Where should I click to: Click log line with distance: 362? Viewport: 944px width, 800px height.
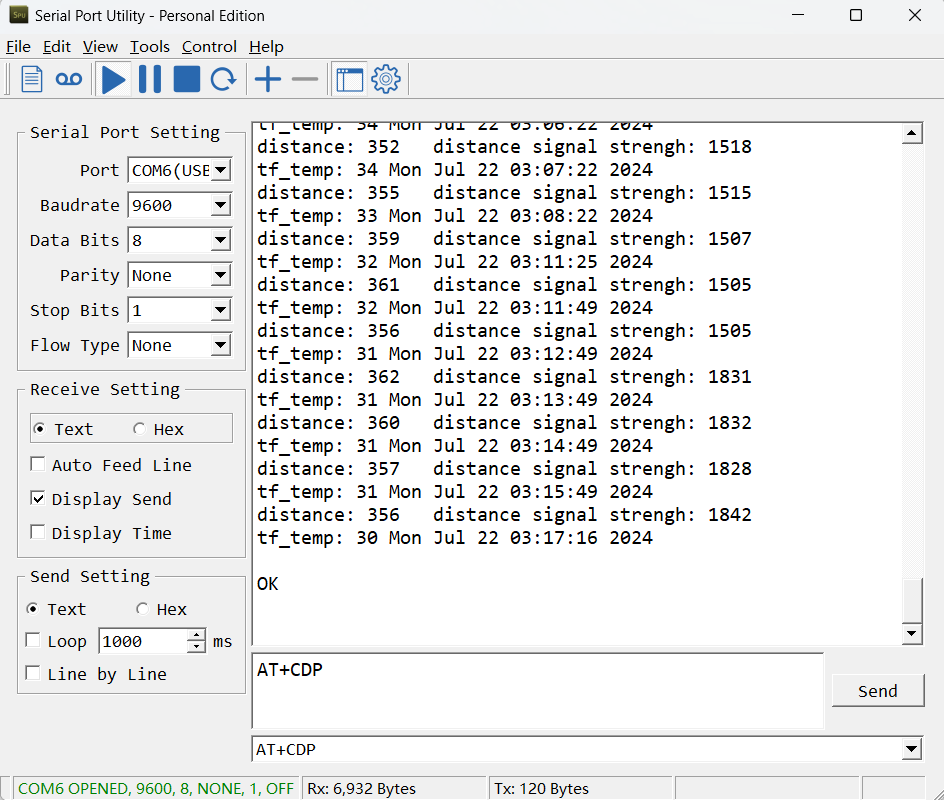point(505,377)
